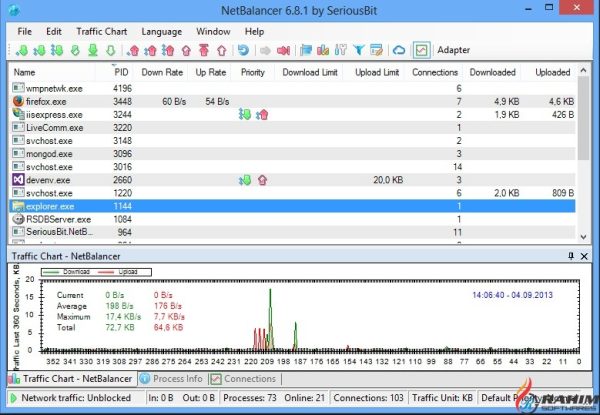Toggle the traffic chart toolbar button
The height and width of the screenshot is (415, 600).
(x=422, y=50)
